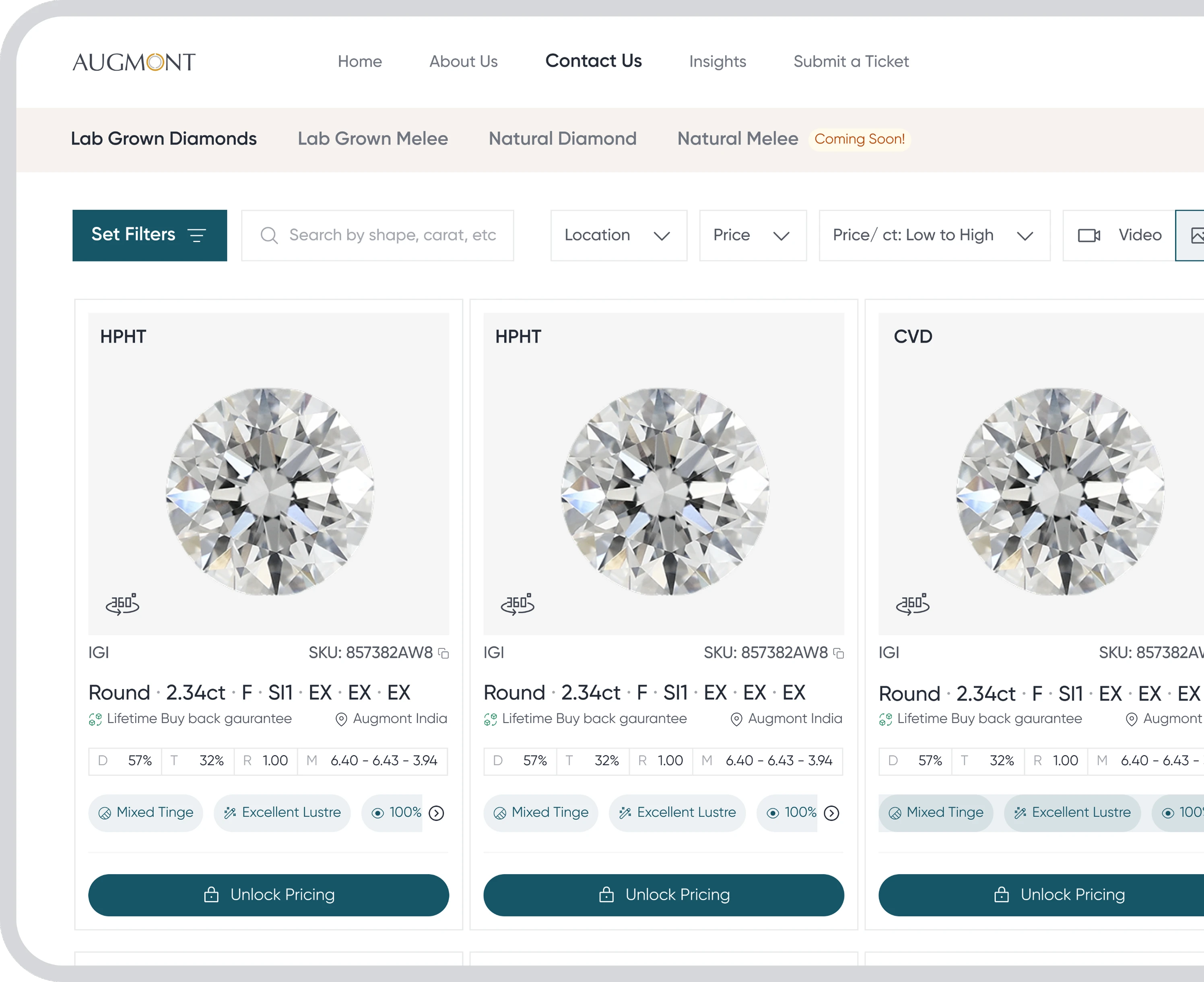Viewport: 1204px width, 982px height.
Task: Click the search by shape field
Action: (378, 235)
